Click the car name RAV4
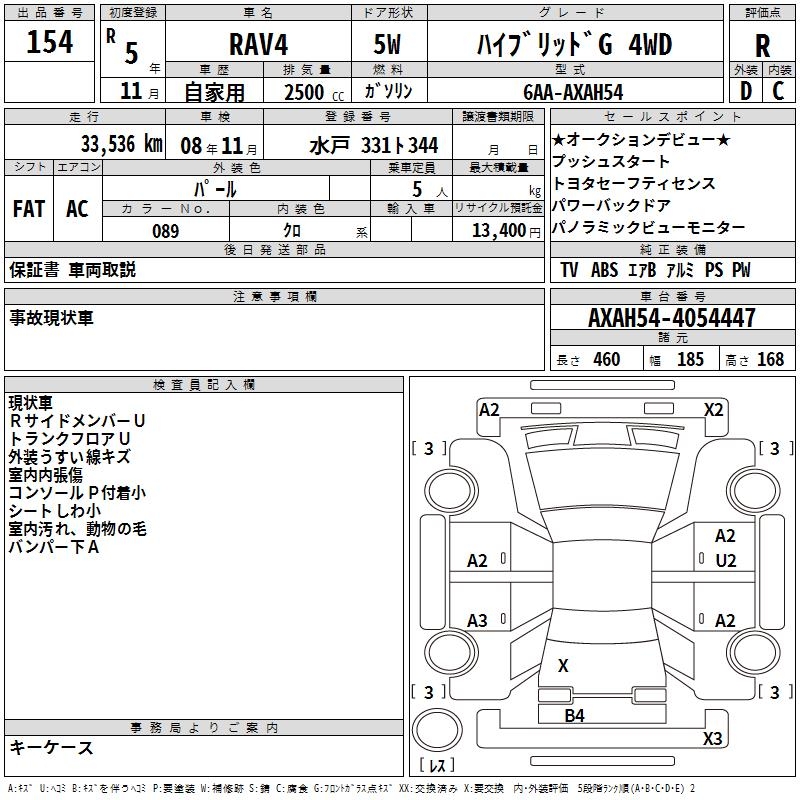 [258, 44]
